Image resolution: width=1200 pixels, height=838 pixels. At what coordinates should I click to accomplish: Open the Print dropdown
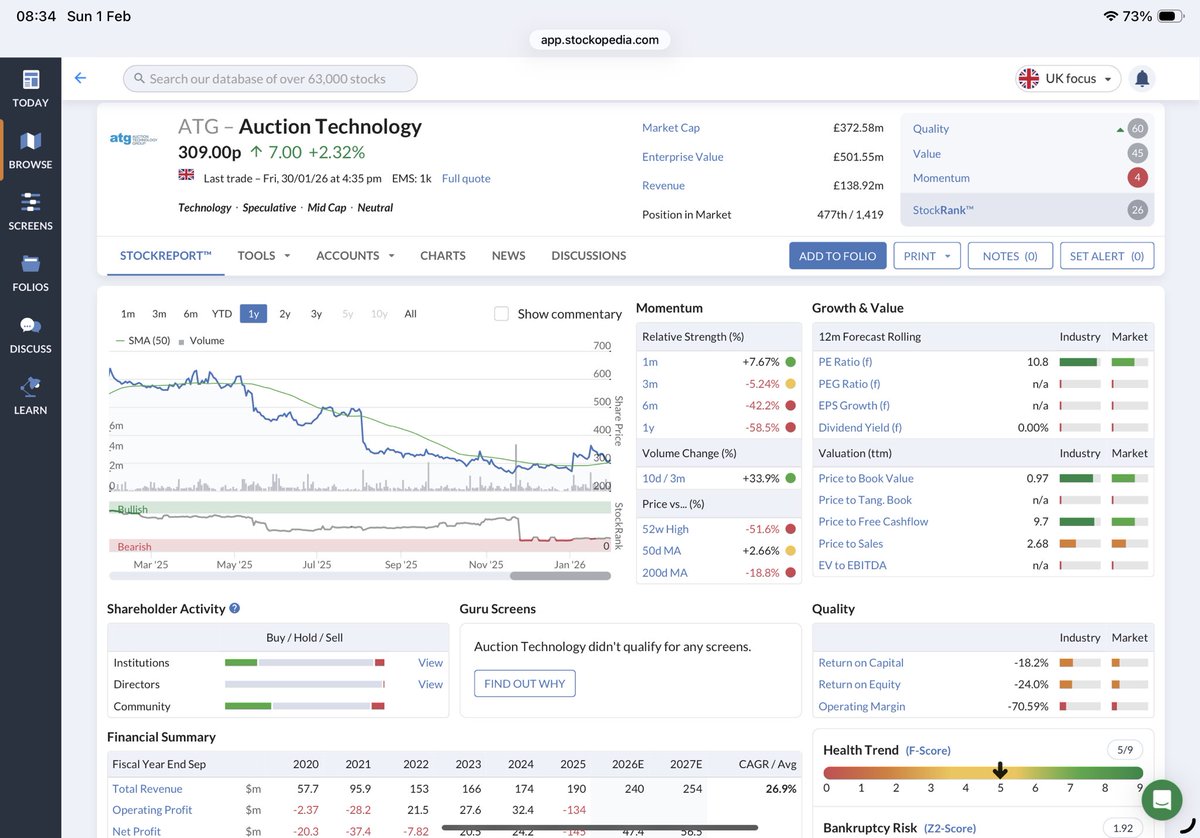927,256
